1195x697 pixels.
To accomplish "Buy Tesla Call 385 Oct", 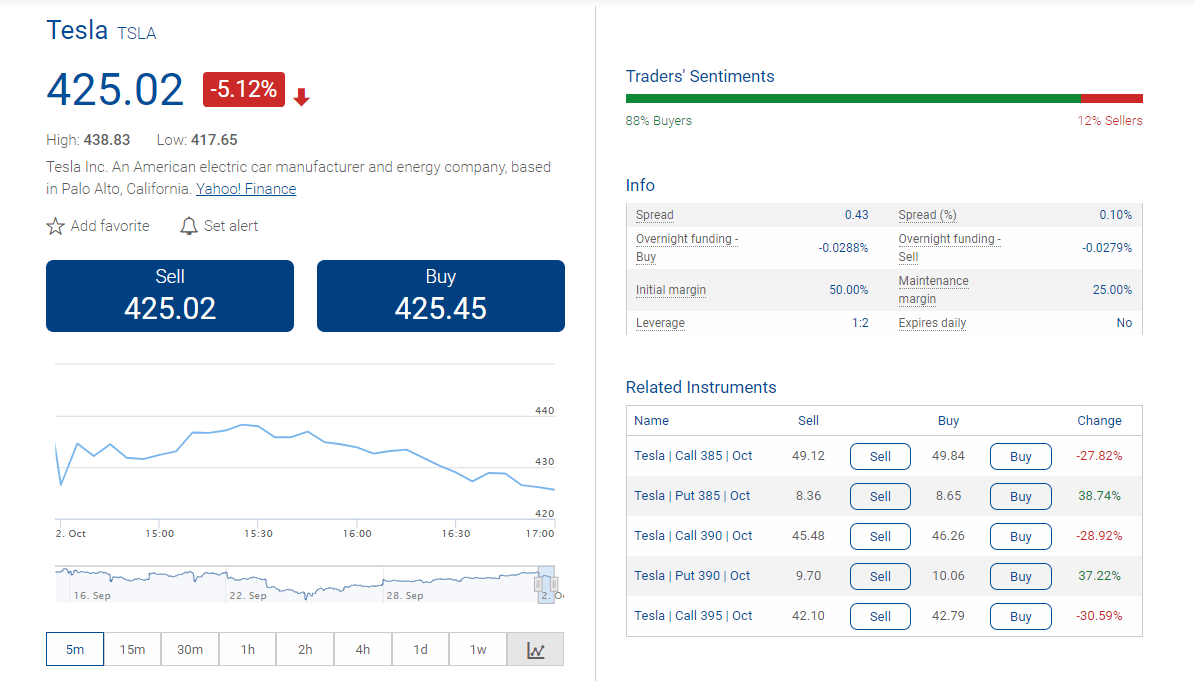I will (1020, 456).
